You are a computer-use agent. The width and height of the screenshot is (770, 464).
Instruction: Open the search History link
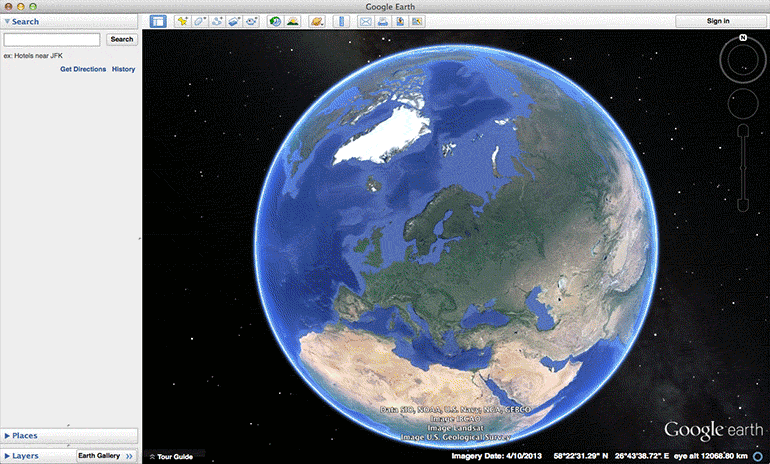tap(123, 69)
